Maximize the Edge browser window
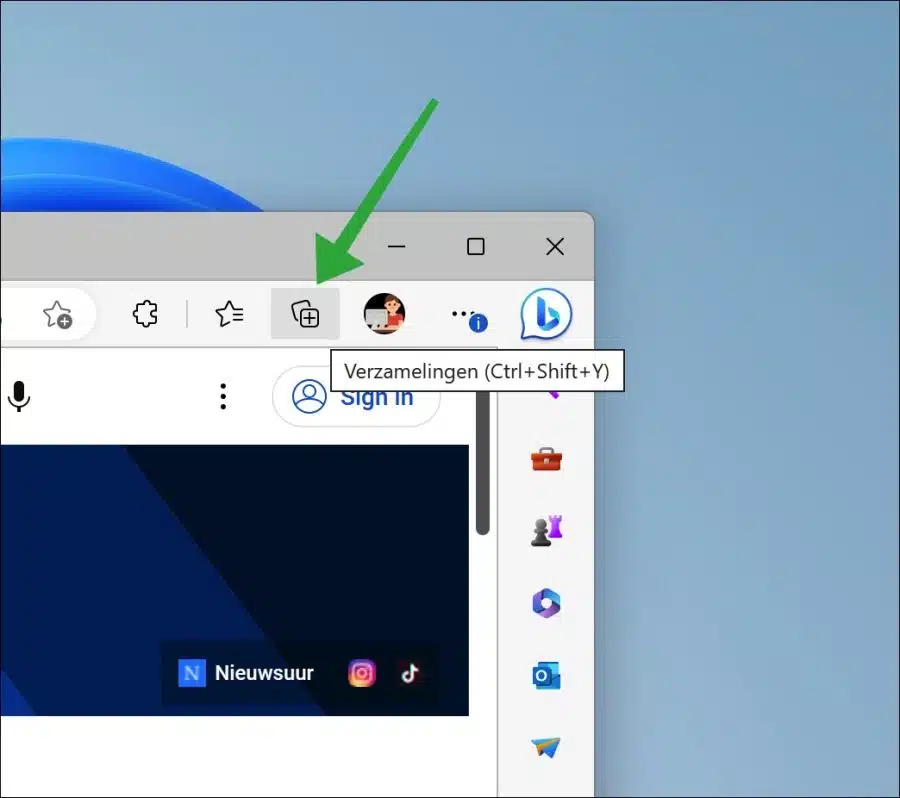Image resolution: width=900 pixels, height=798 pixels. point(476,247)
